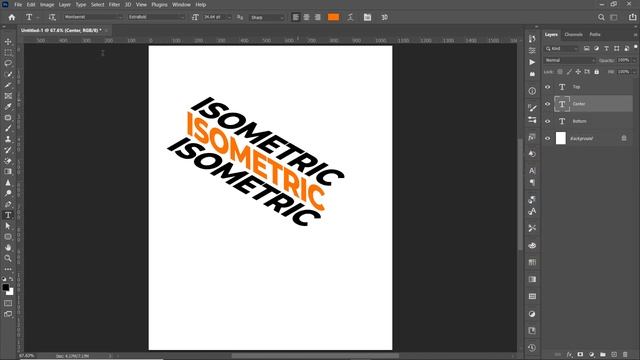Select the Path Selection arrow tool
Screen dimensions: 640x360
8,226
